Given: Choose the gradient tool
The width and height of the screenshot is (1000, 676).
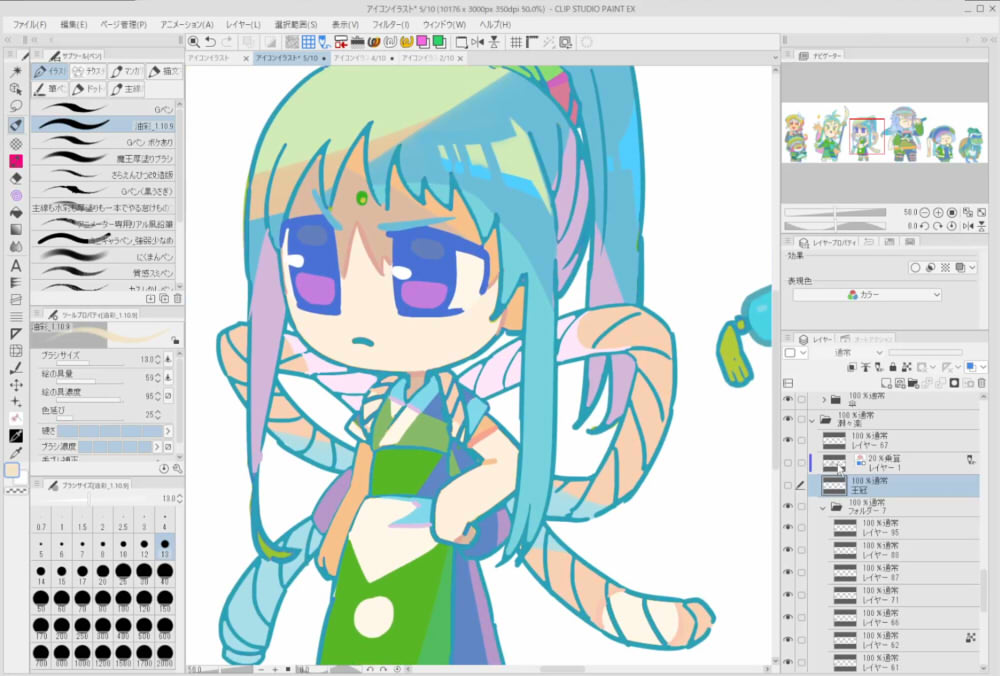Looking at the screenshot, I should (x=16, y=230).
